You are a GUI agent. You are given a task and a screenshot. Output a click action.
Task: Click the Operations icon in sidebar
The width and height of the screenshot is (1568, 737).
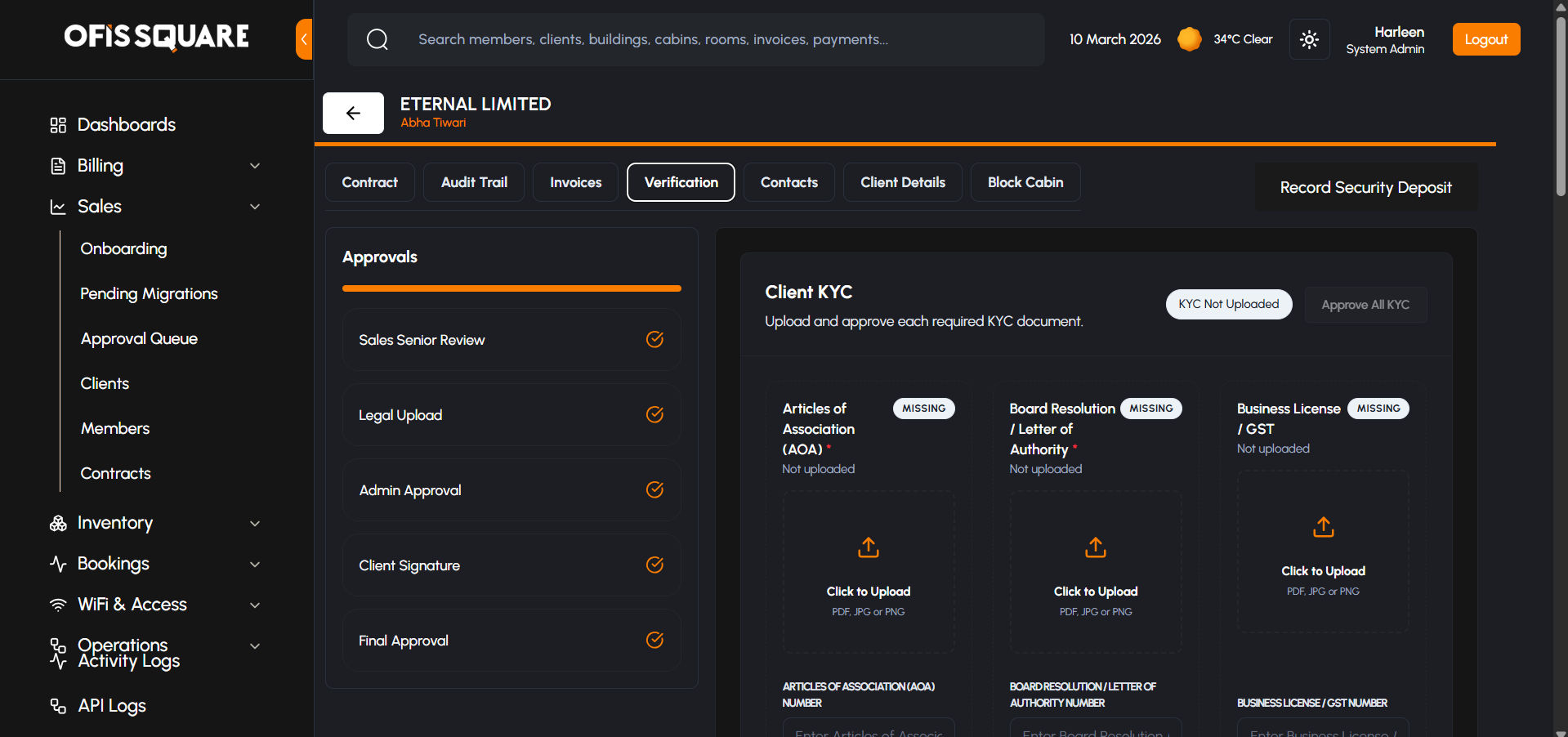pyautogui.click(x=58, y=645)
